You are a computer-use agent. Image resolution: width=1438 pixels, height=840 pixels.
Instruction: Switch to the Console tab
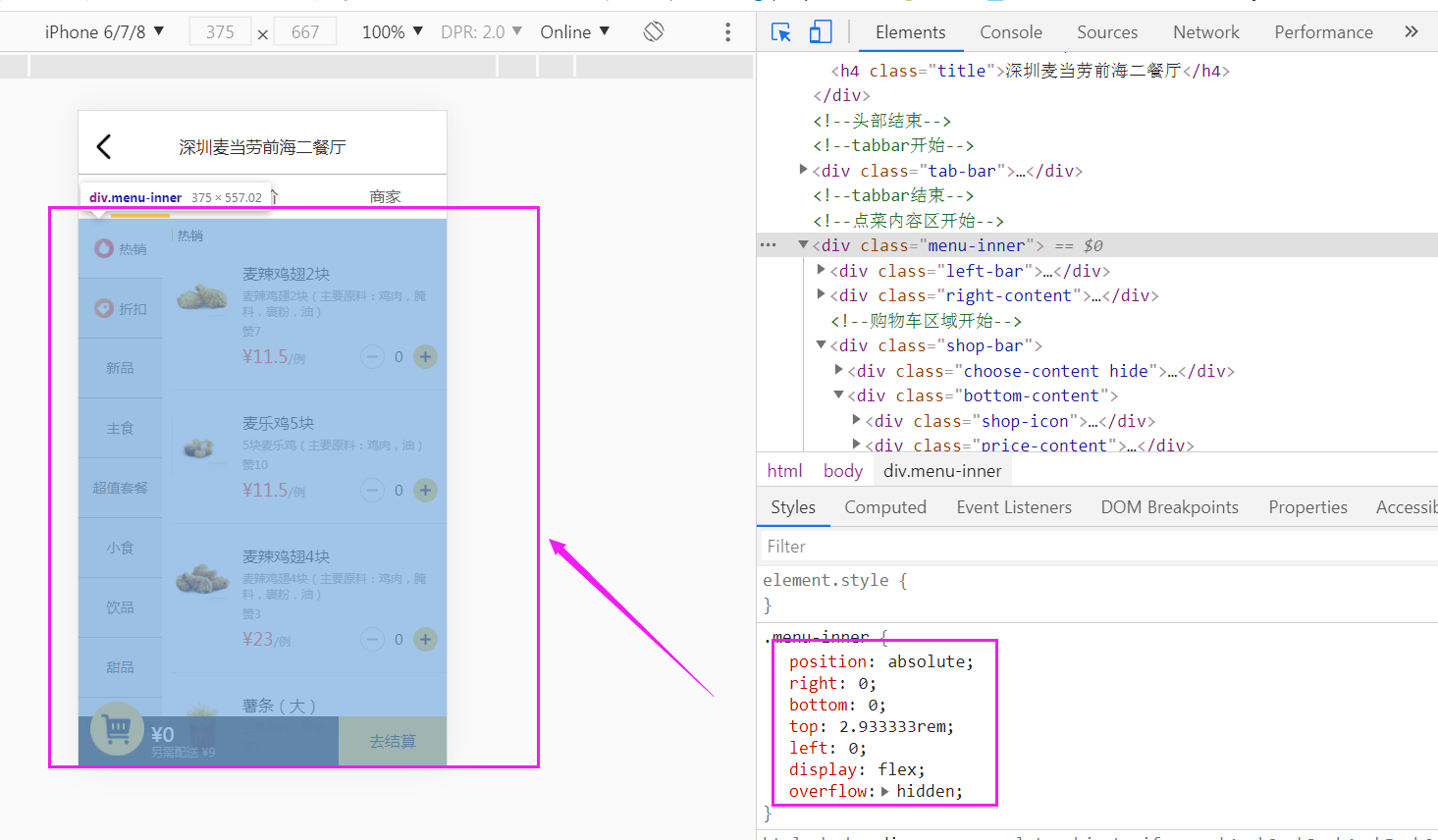(1011, 31)
